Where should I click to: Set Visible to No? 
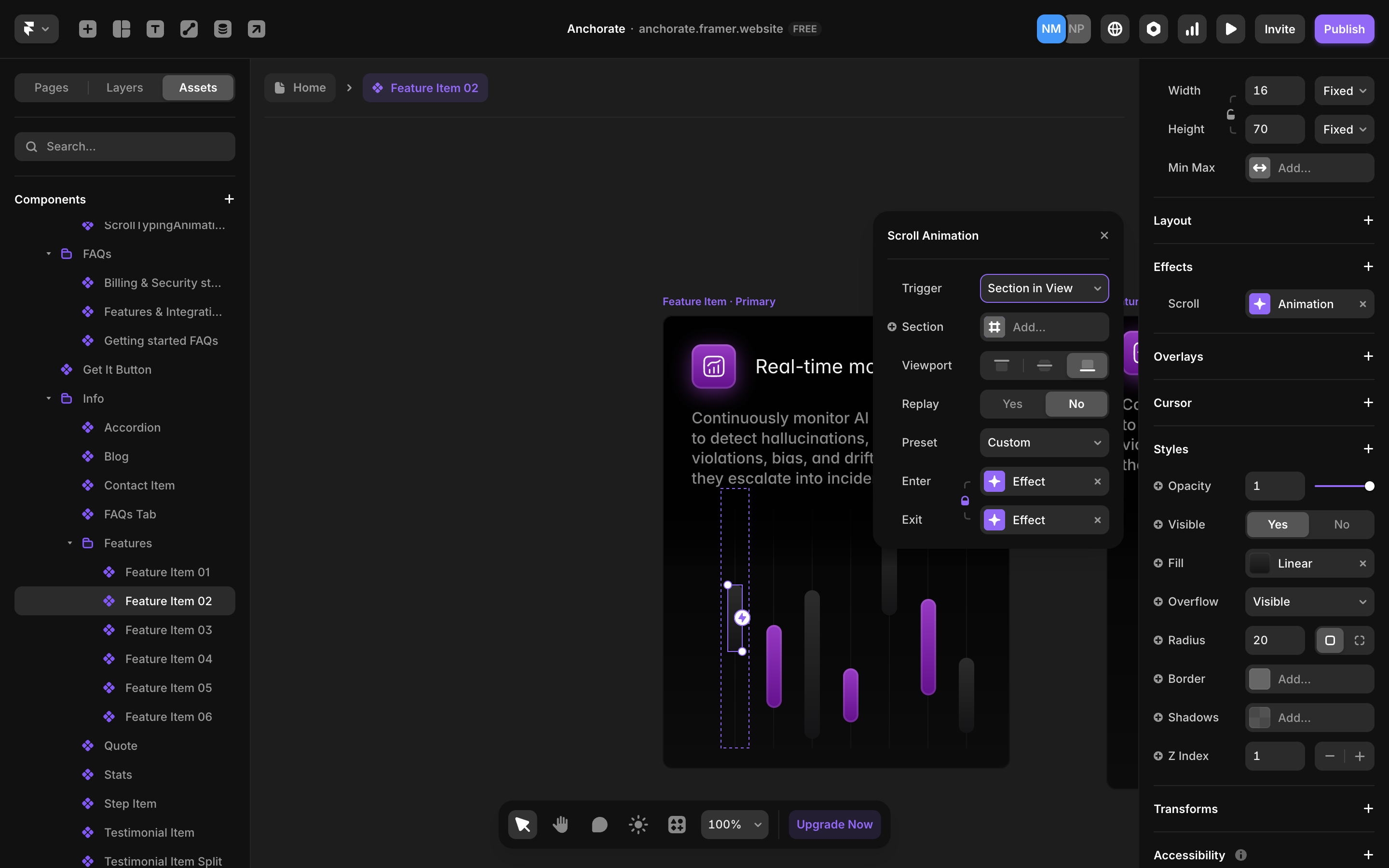[1341, 524]
